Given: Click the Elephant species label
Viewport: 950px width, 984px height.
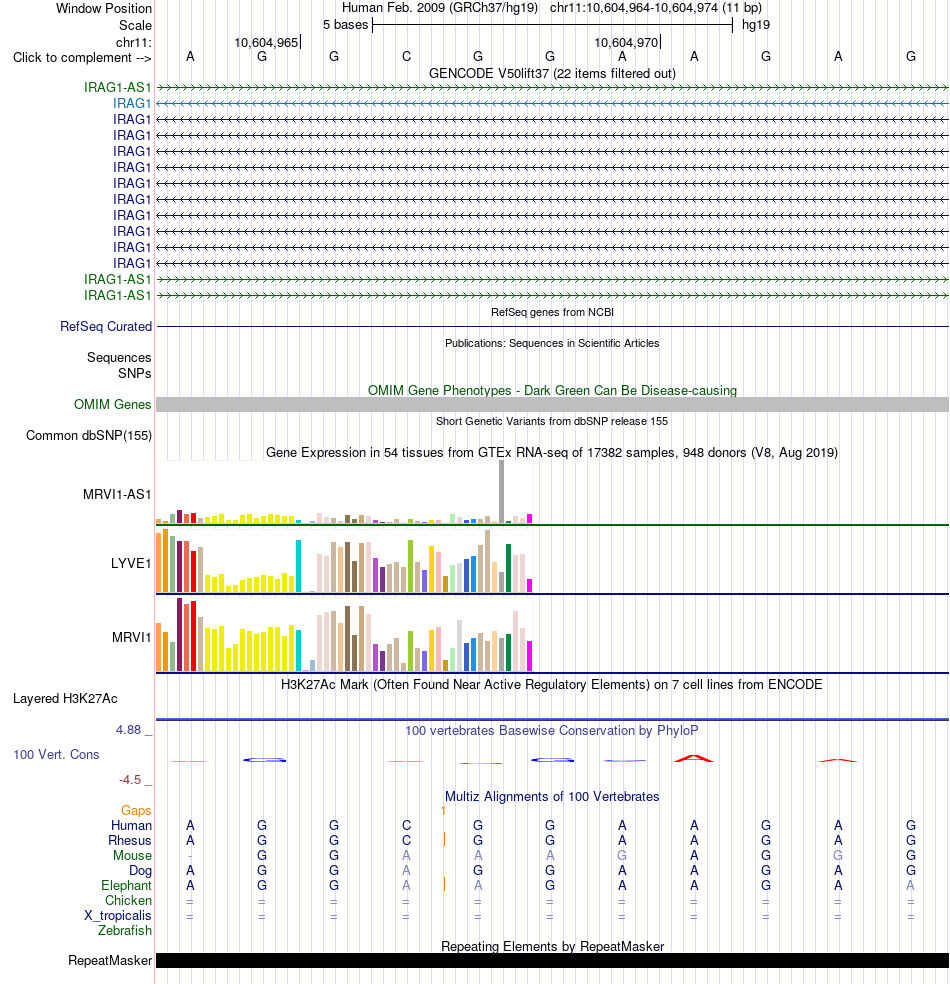Looking at the screenshot, I should [127, 885].
